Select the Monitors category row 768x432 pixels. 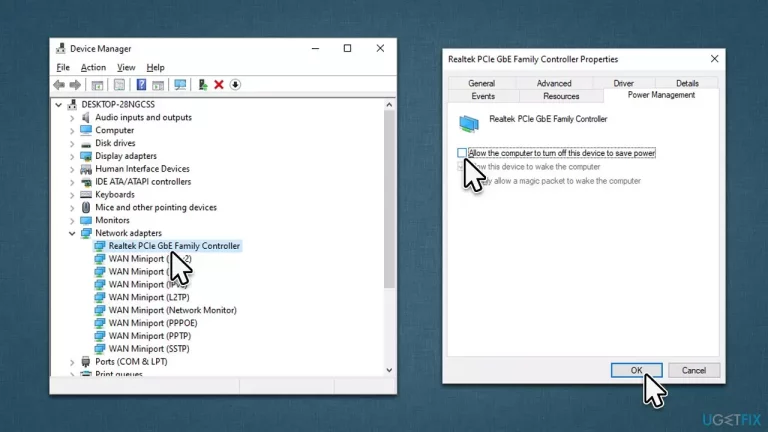[112, 220]
